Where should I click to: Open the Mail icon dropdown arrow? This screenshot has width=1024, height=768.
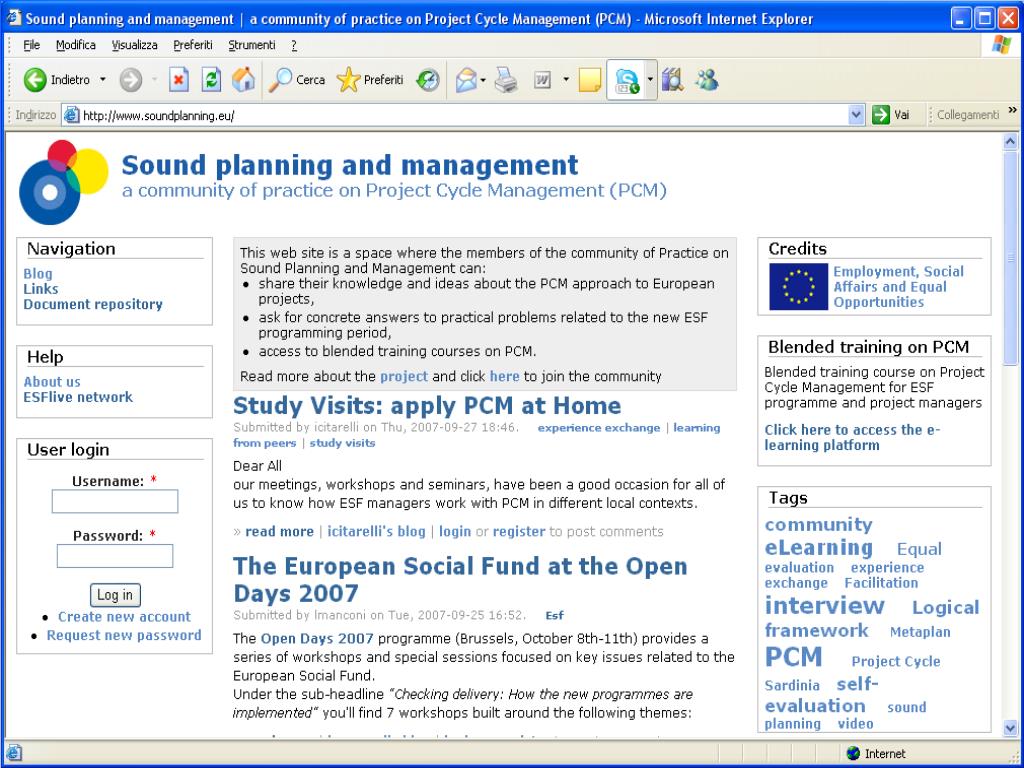483,80
